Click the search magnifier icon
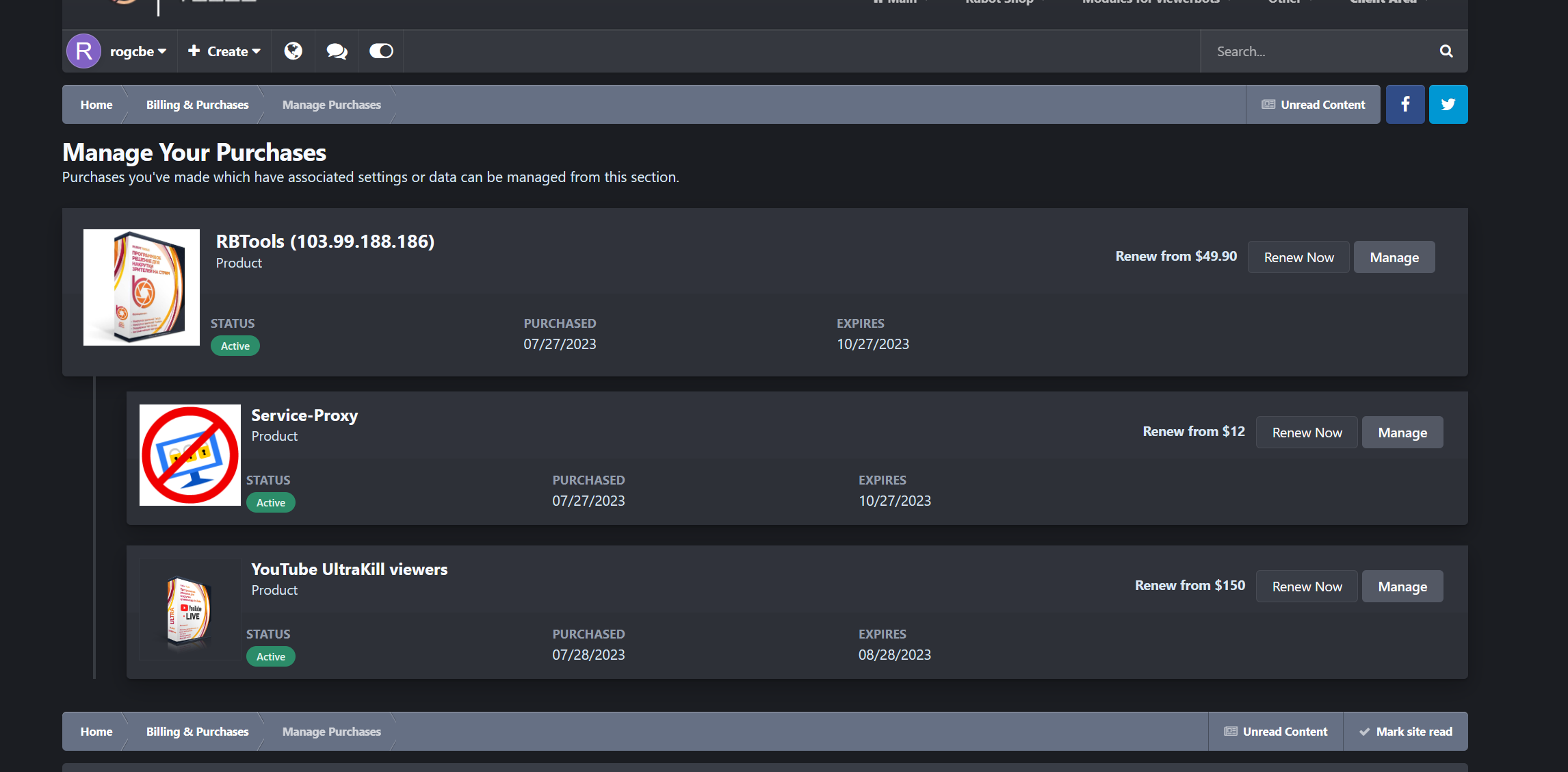The width and height of the screenshot is (1568, 772). (x=1446, y=51)
